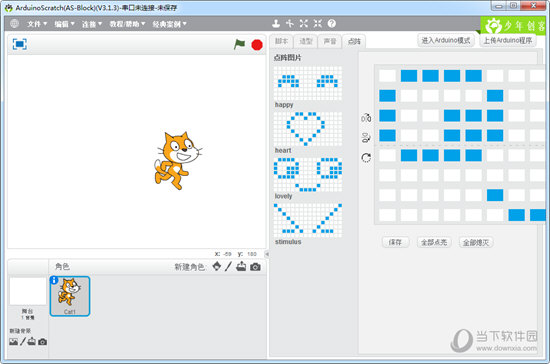Choose new sprite from library icon
Viewport: 550px width, 364px height.
(217, 267)
